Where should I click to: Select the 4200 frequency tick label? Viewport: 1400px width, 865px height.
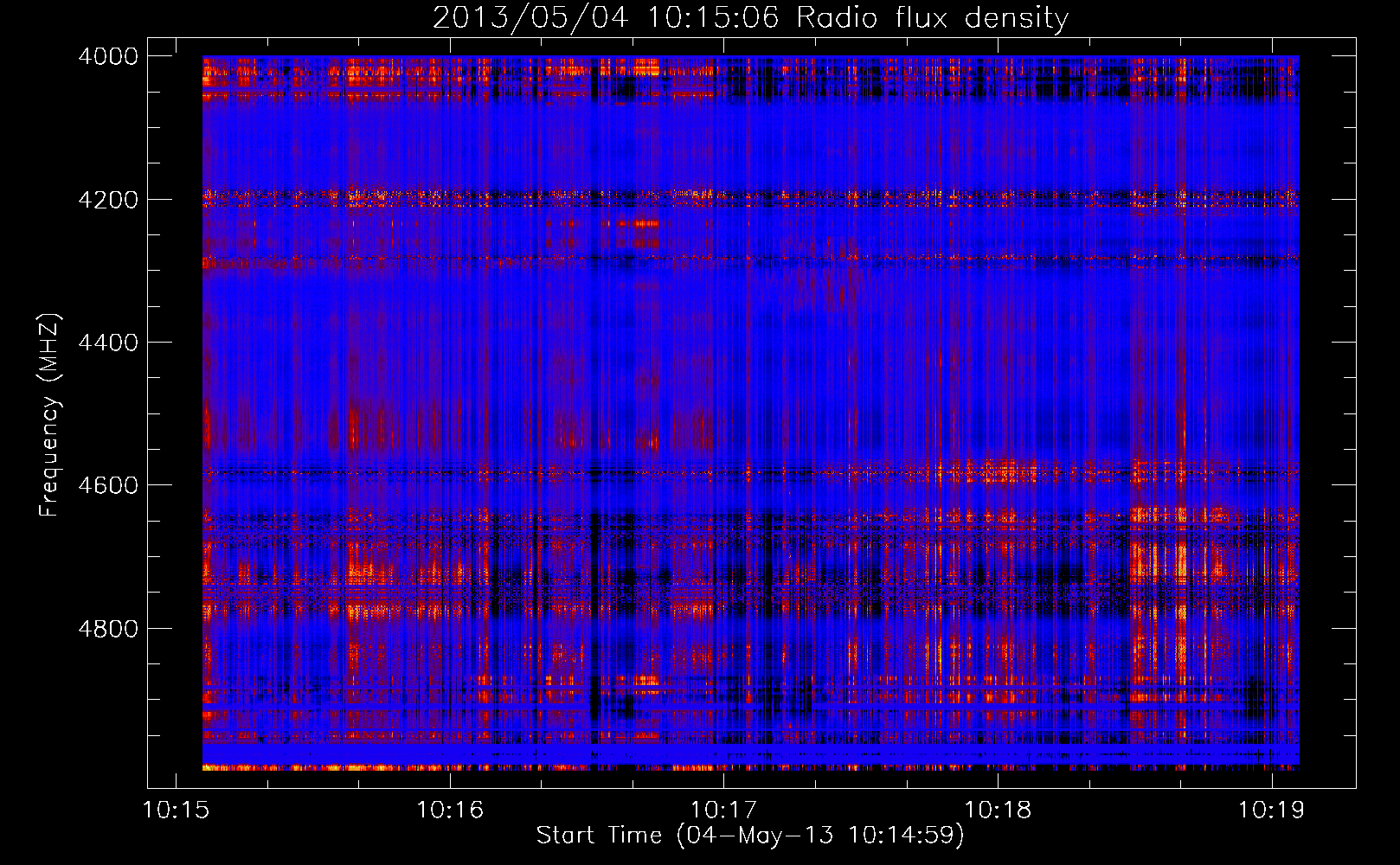click(x=108, y=200)
